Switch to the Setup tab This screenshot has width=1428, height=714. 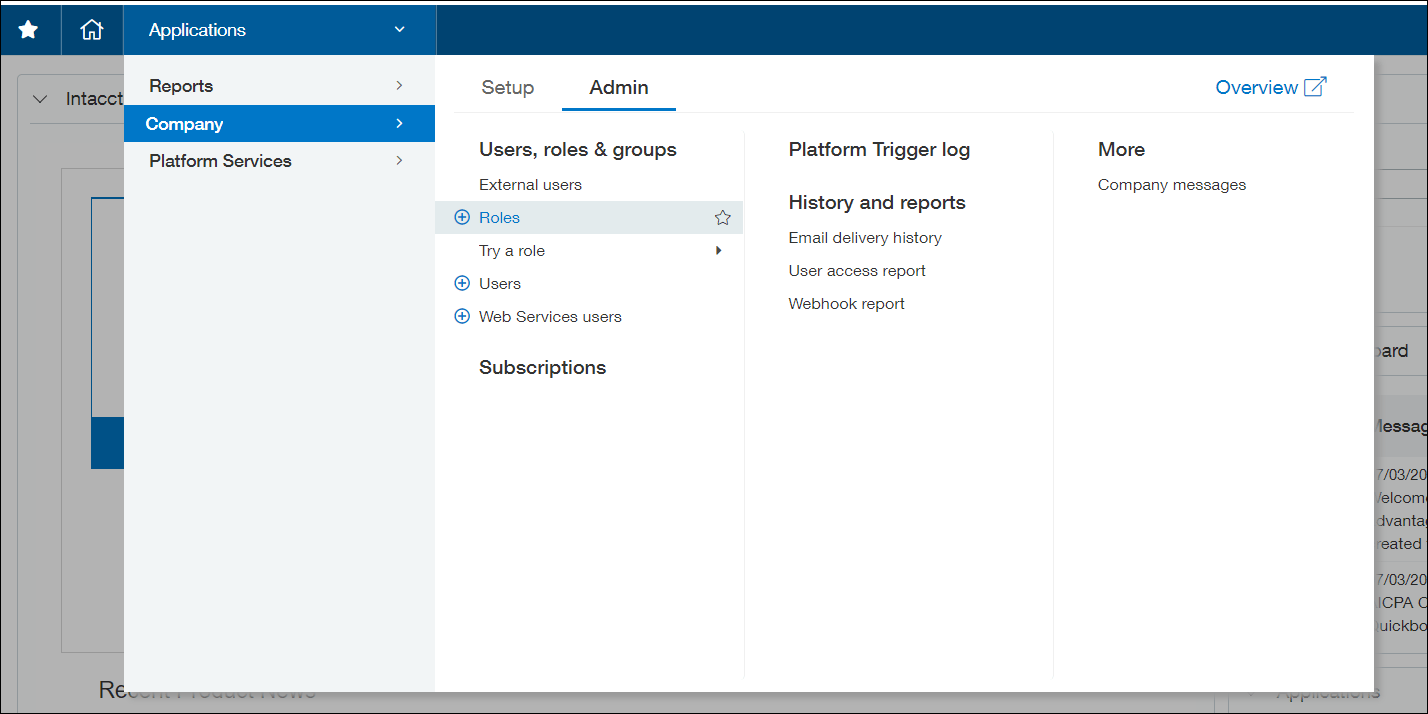507,87
